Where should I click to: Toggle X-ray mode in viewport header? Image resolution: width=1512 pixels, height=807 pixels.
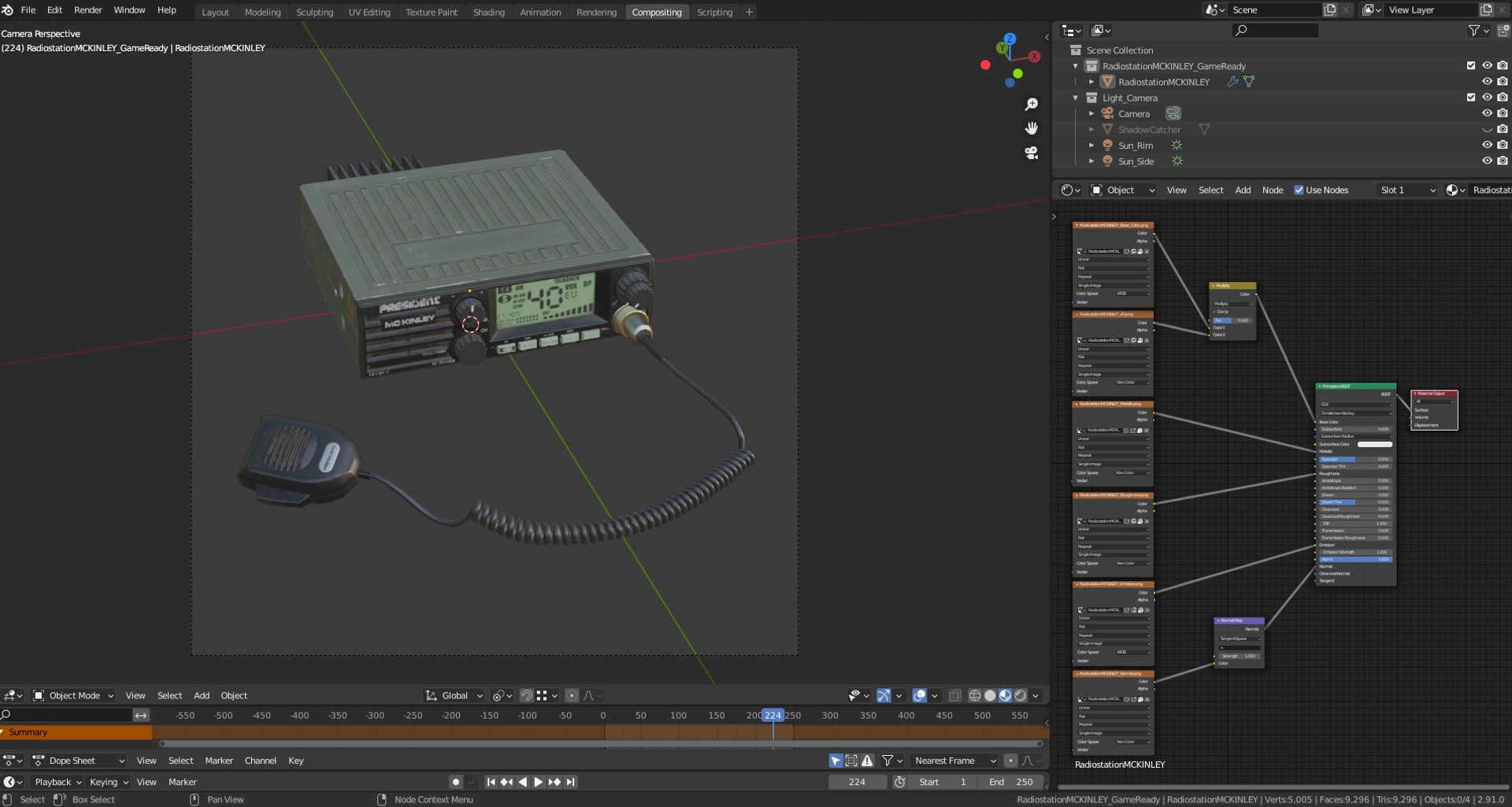[x=954, y=695]
